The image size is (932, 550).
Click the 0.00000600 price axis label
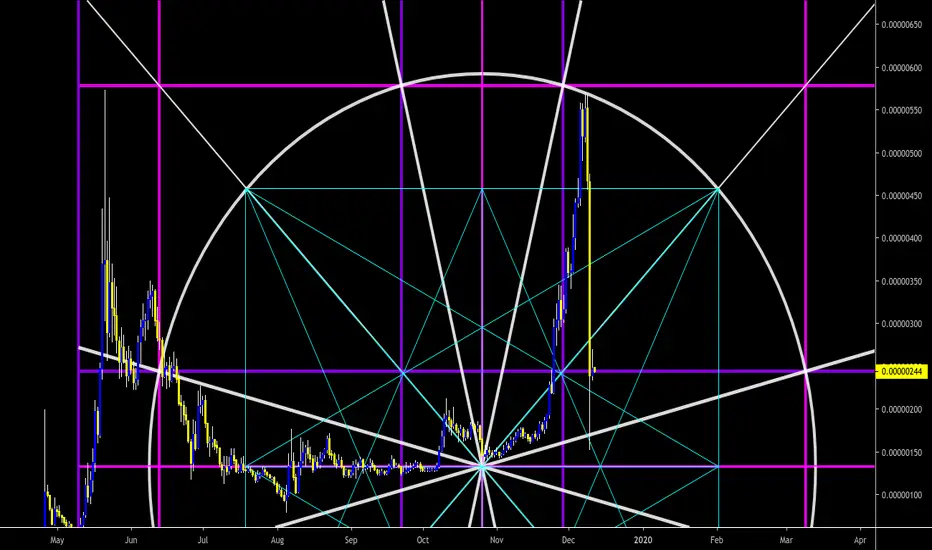902,68
